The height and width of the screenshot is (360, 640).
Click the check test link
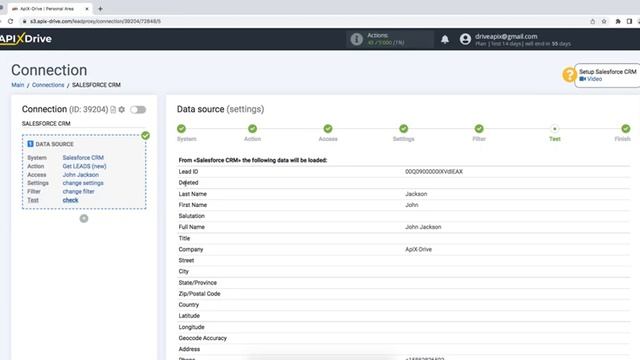coord(70,200)
